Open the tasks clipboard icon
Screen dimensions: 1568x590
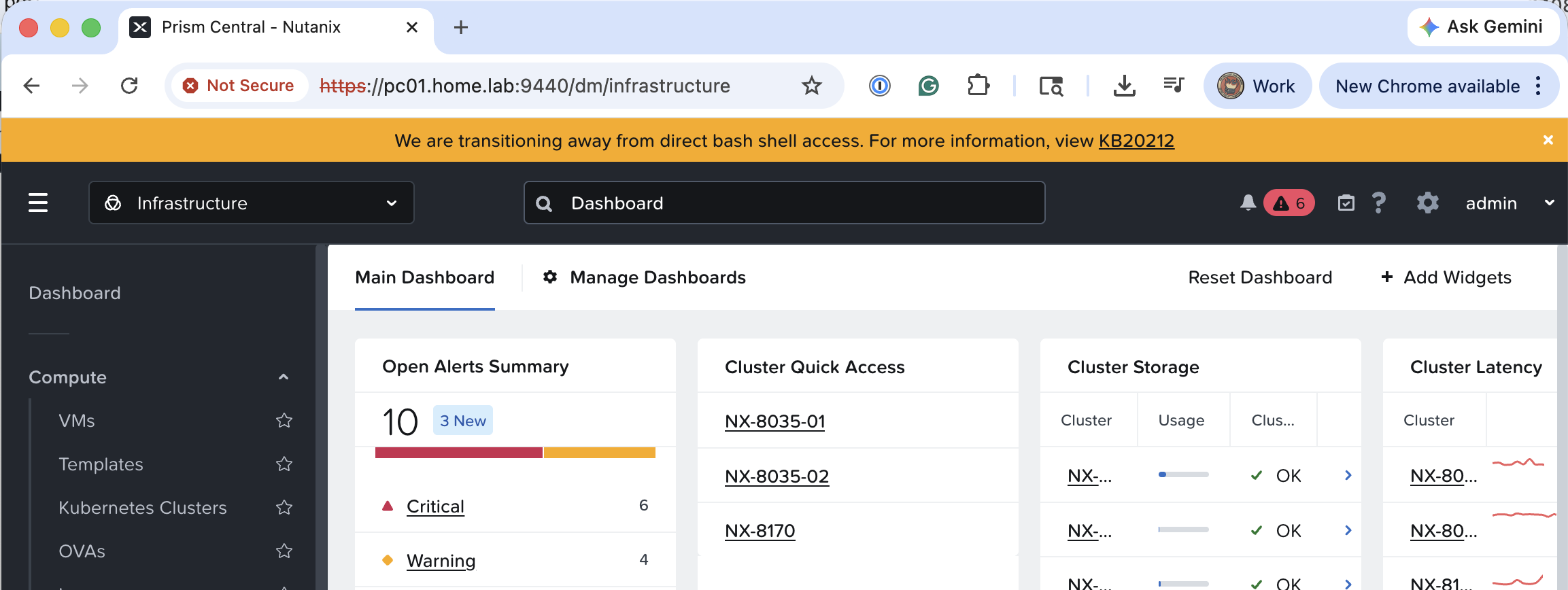click(x=1346, y=203)
